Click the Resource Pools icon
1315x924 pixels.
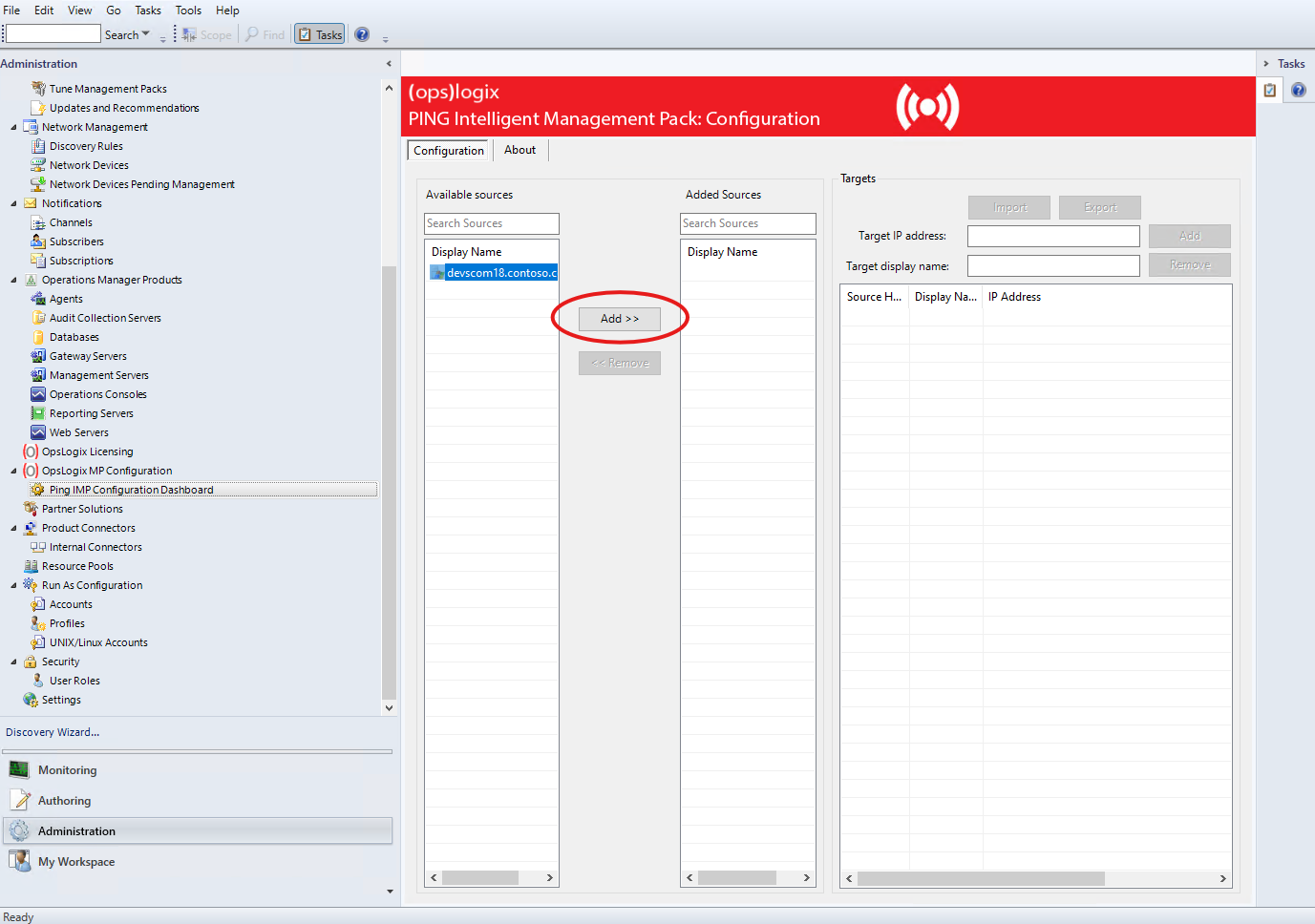[31, 566]
